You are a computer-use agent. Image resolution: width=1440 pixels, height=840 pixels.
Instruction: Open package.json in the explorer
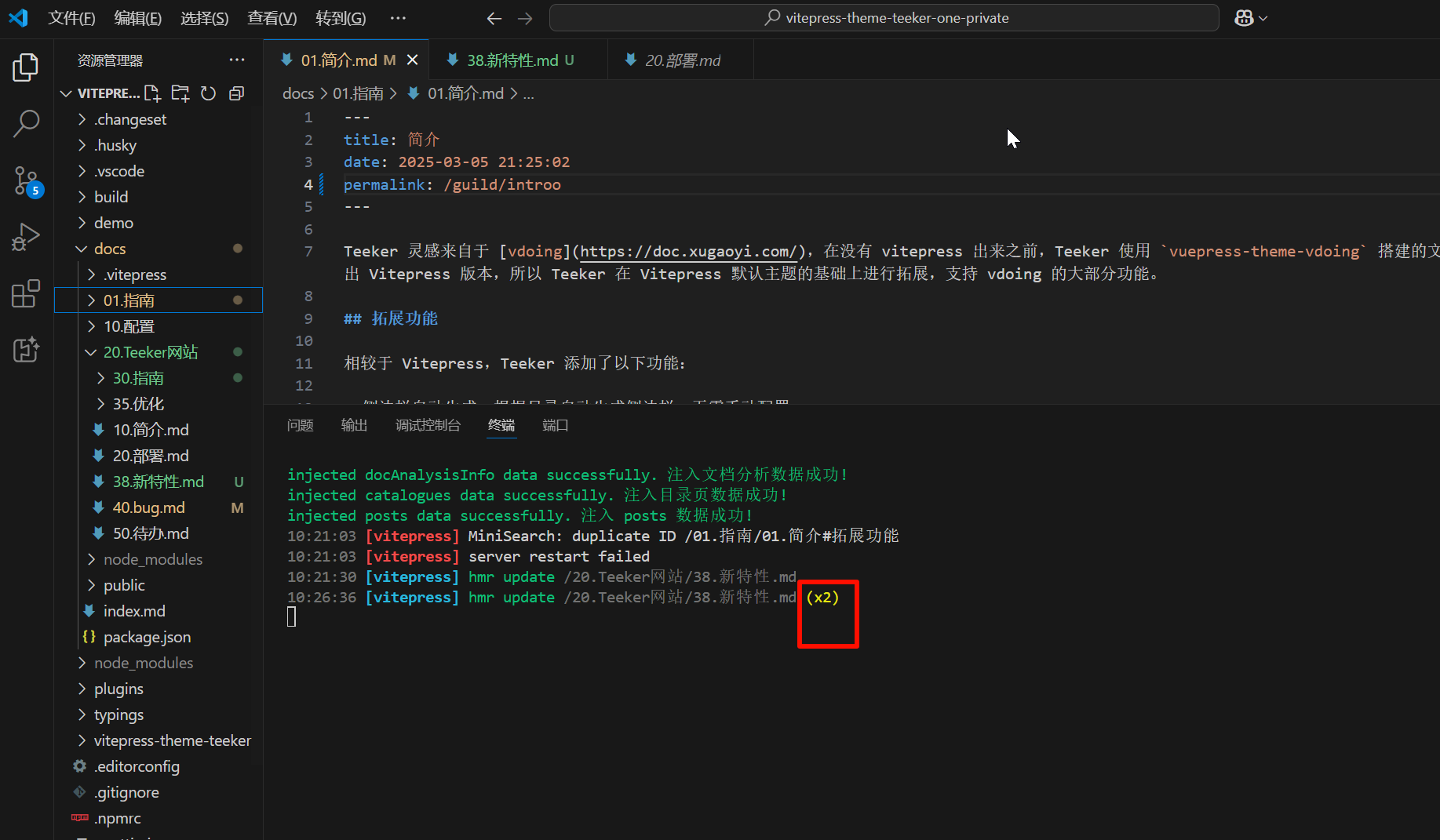(159, 637)
